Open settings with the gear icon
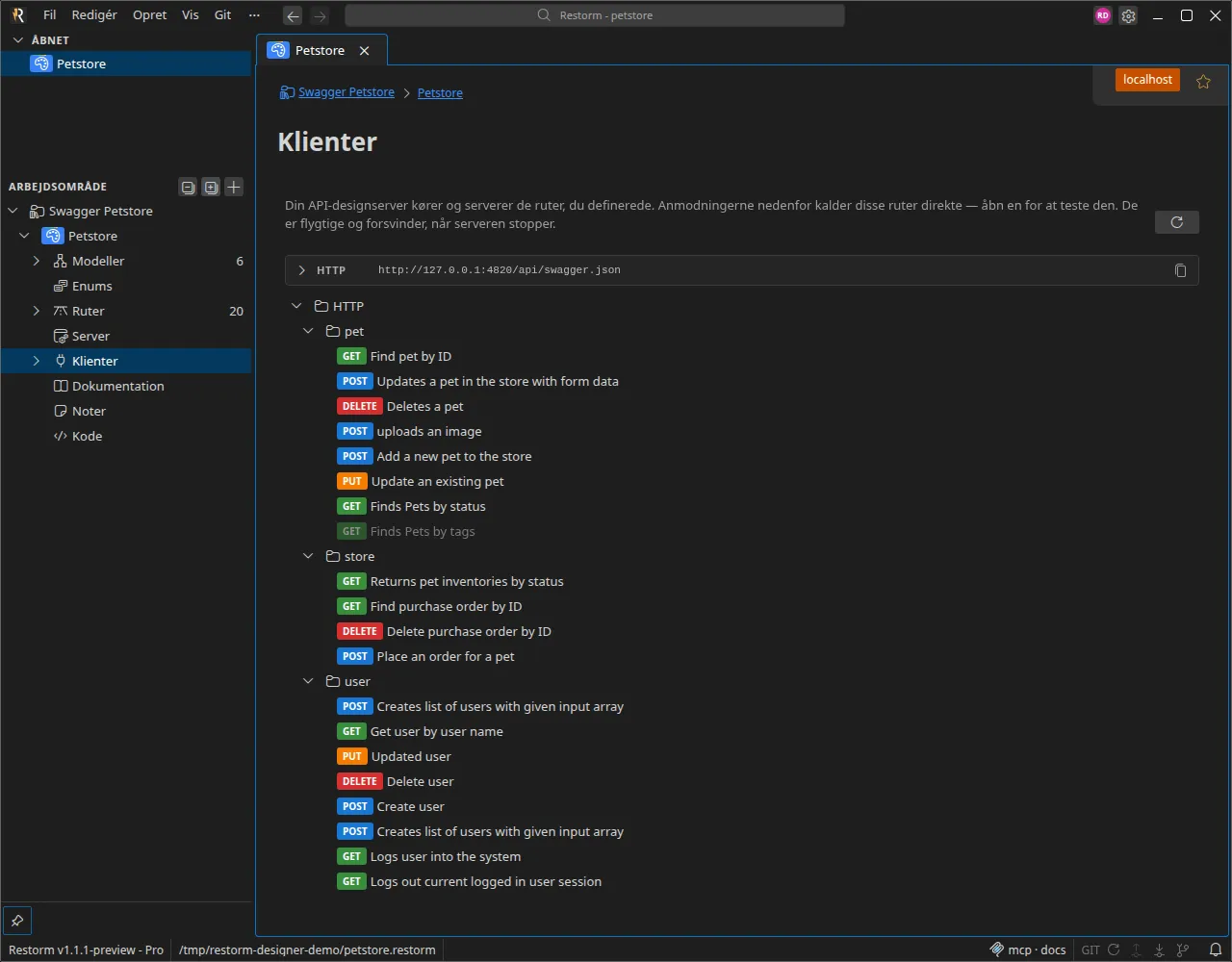This screenshot has width=1232, height=962. click(1129, 15)
